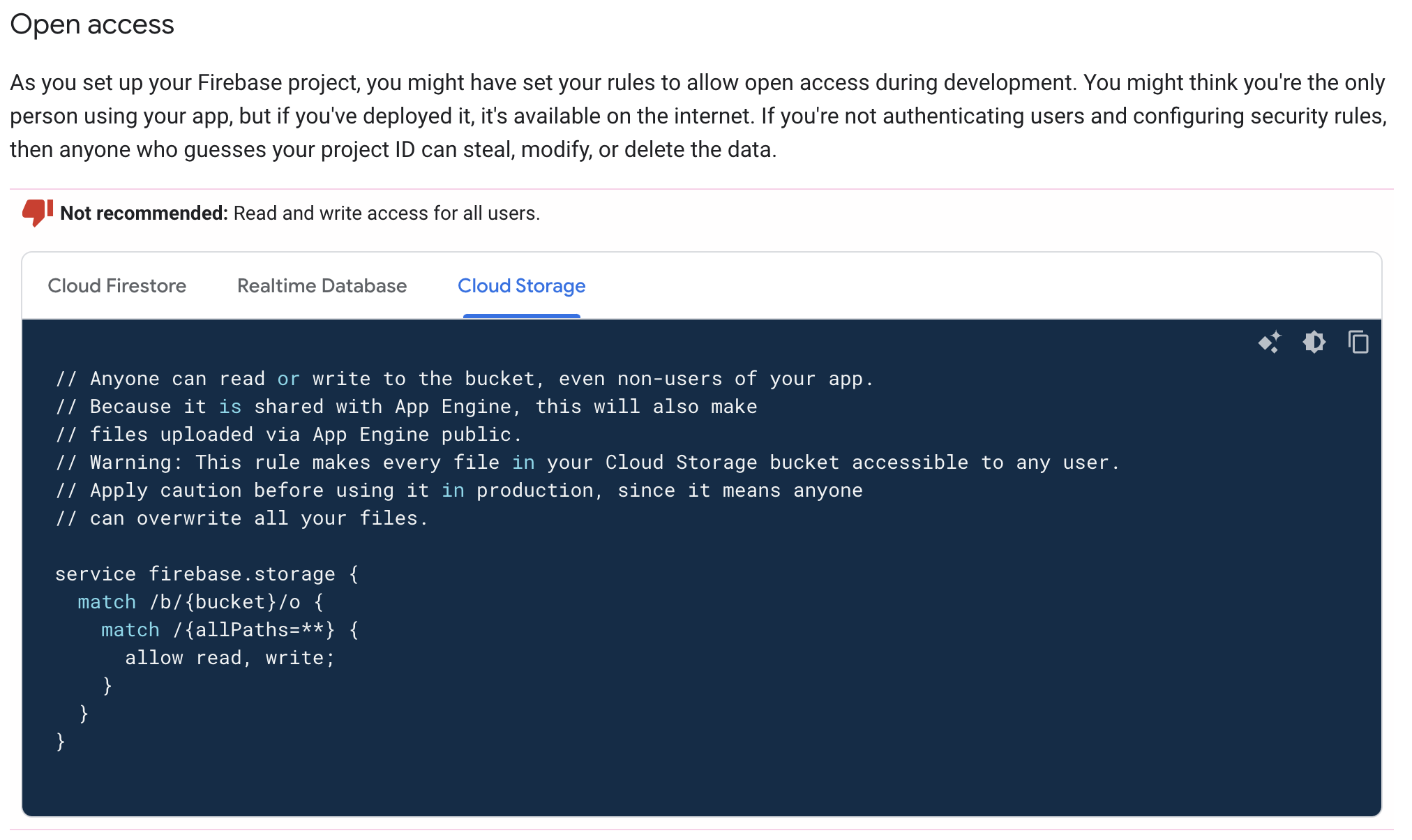Toggle the code block between dark and light theme

1314,343
